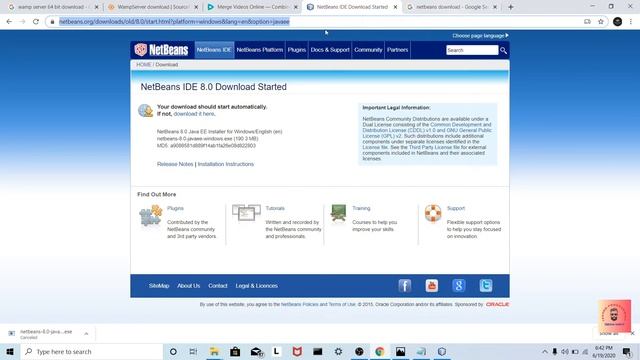Open Task View on taskbar

(x=193, y=351)
